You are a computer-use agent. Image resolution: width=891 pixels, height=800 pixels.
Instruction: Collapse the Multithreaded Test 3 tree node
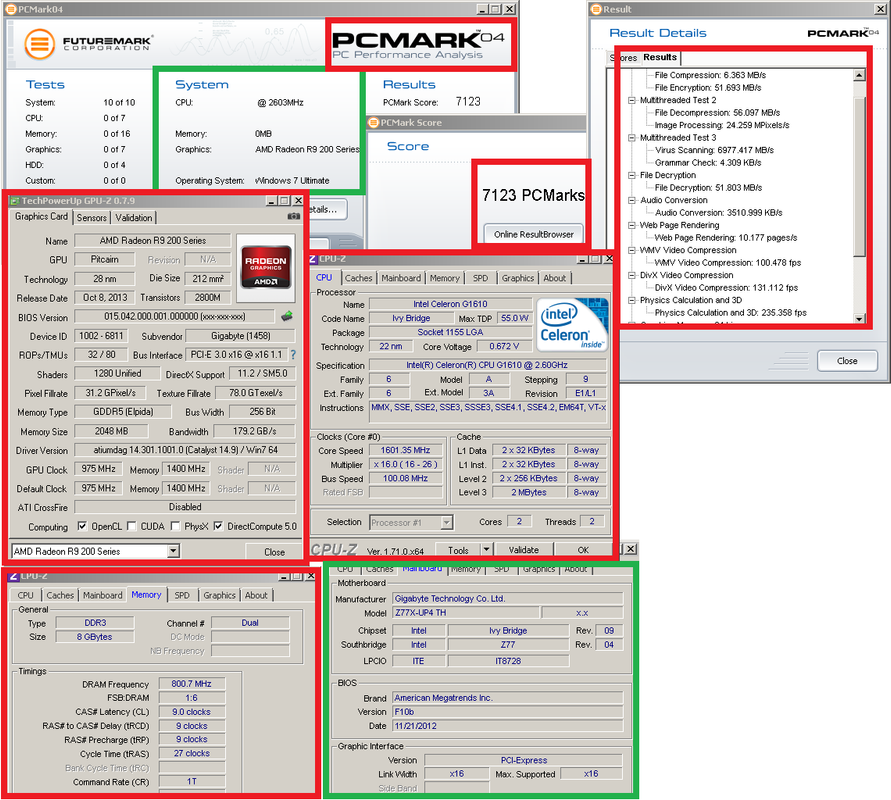tap(631, 138)
